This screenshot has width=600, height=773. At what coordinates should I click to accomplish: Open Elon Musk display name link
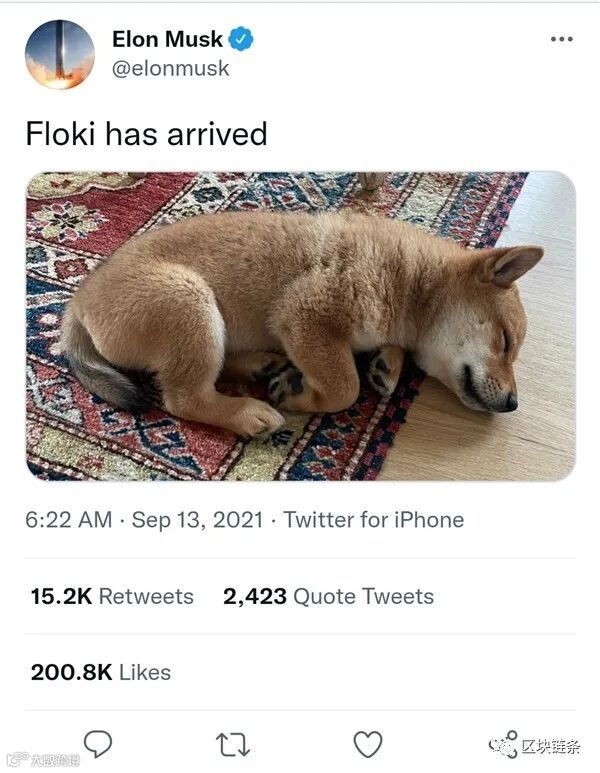point(167,40)
